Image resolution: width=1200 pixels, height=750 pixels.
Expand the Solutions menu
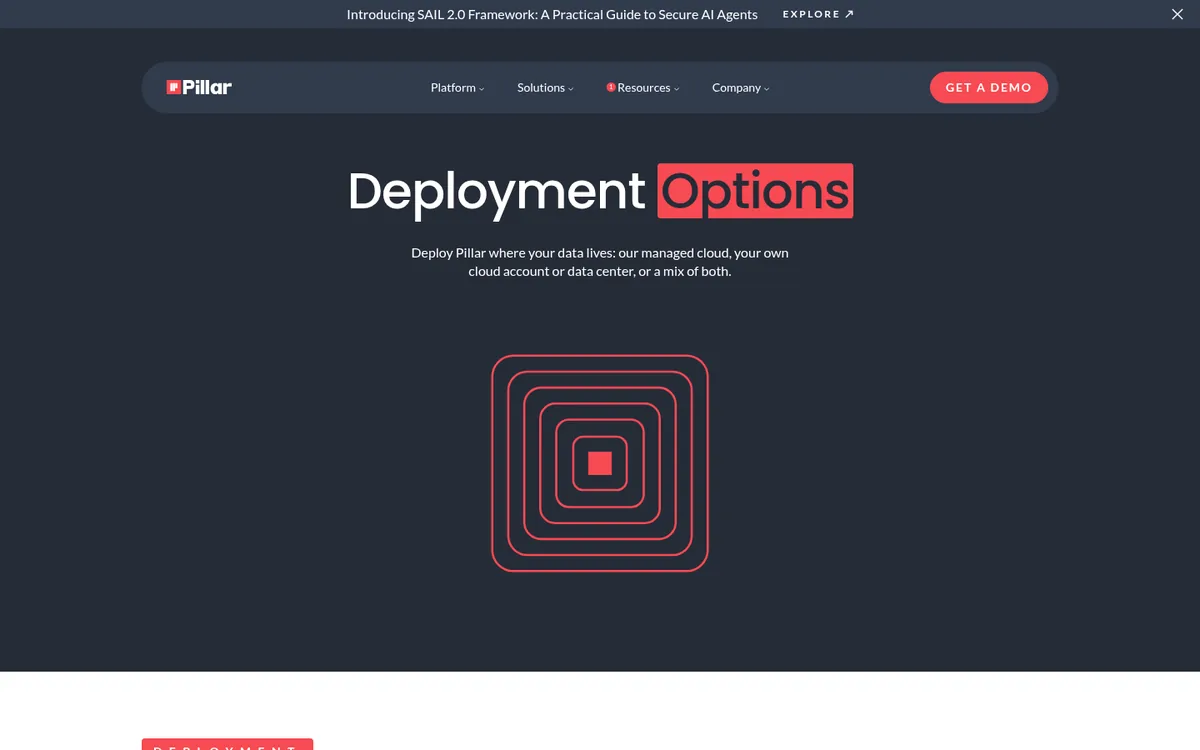tap(545, 88)
